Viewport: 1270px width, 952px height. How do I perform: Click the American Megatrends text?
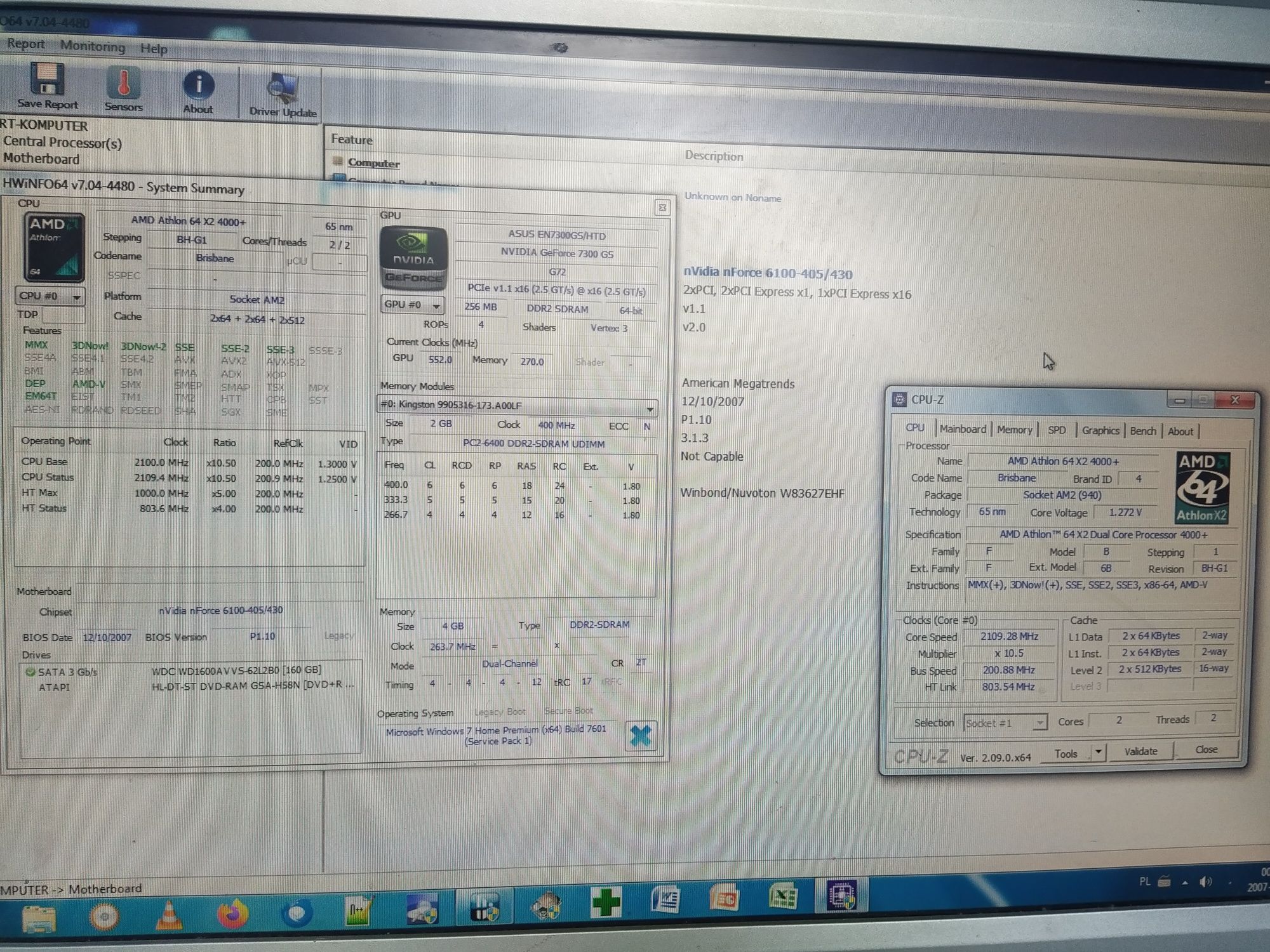click(x=738, y=383)
